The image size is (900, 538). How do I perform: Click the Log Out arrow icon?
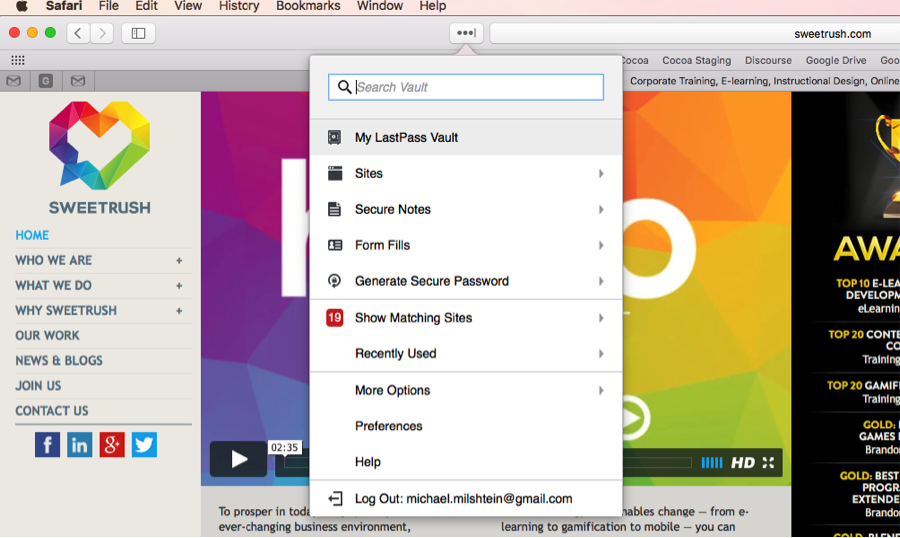pos(335,498)
